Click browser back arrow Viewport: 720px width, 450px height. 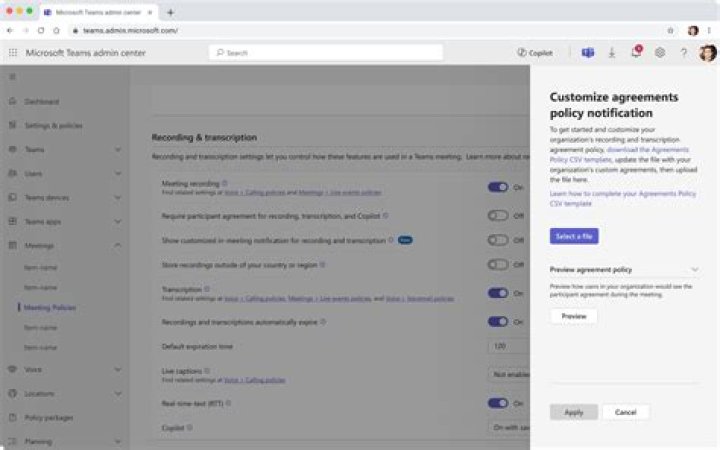click(10, 30)
